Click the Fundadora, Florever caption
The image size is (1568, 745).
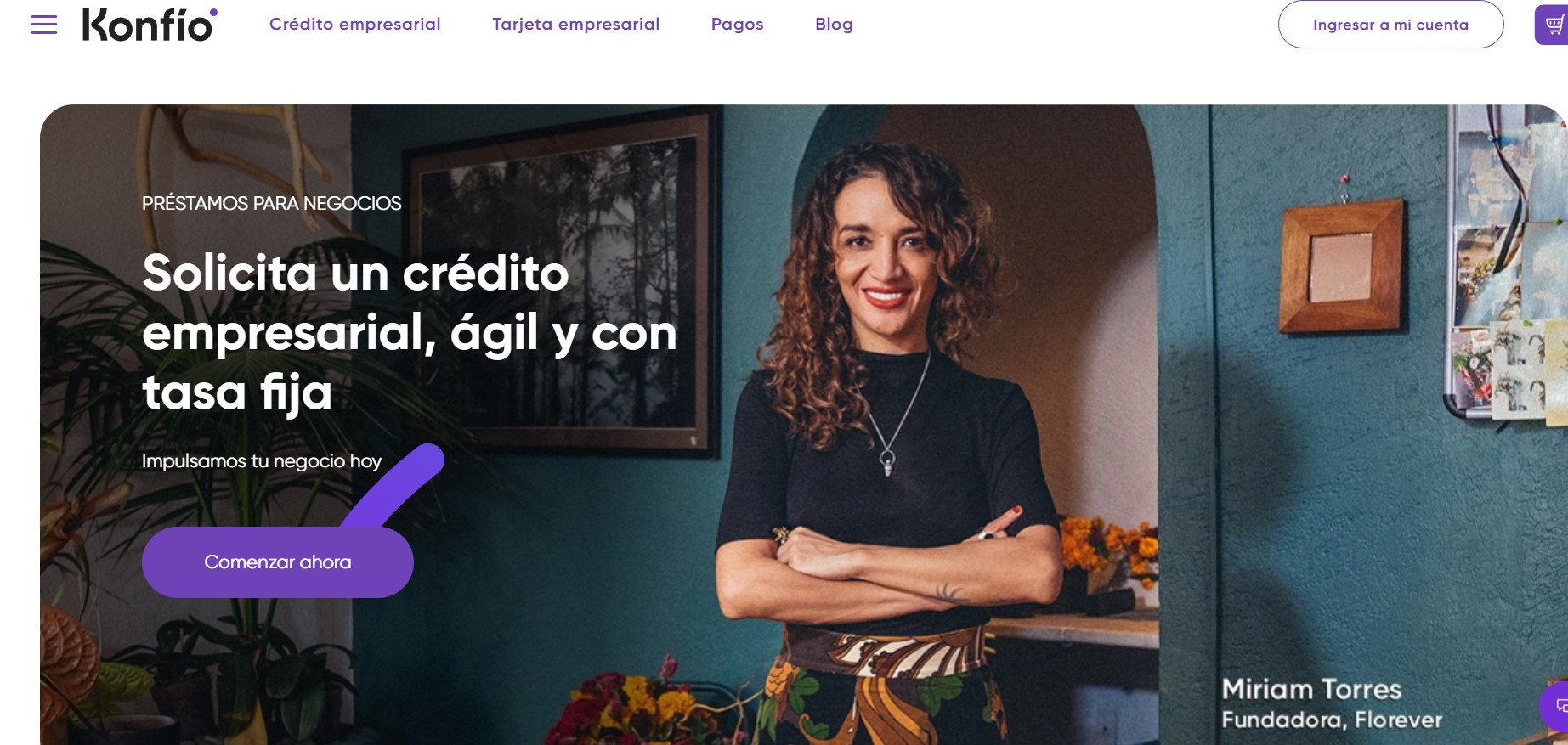[x=1332, y=720]
